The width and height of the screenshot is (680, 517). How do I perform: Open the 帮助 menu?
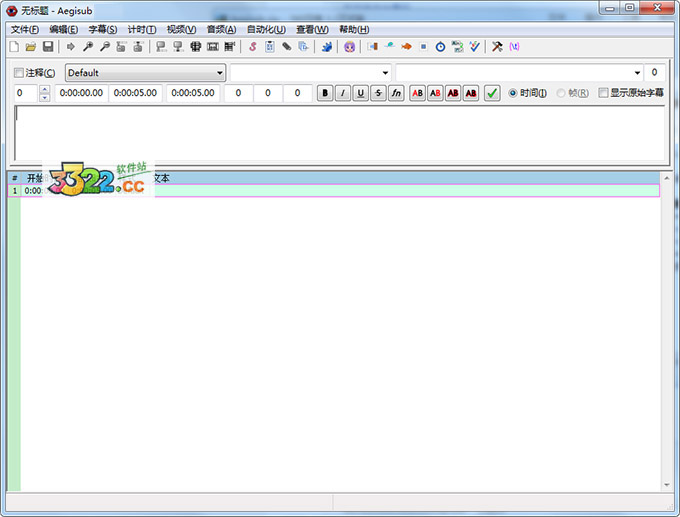pos(354,29)
